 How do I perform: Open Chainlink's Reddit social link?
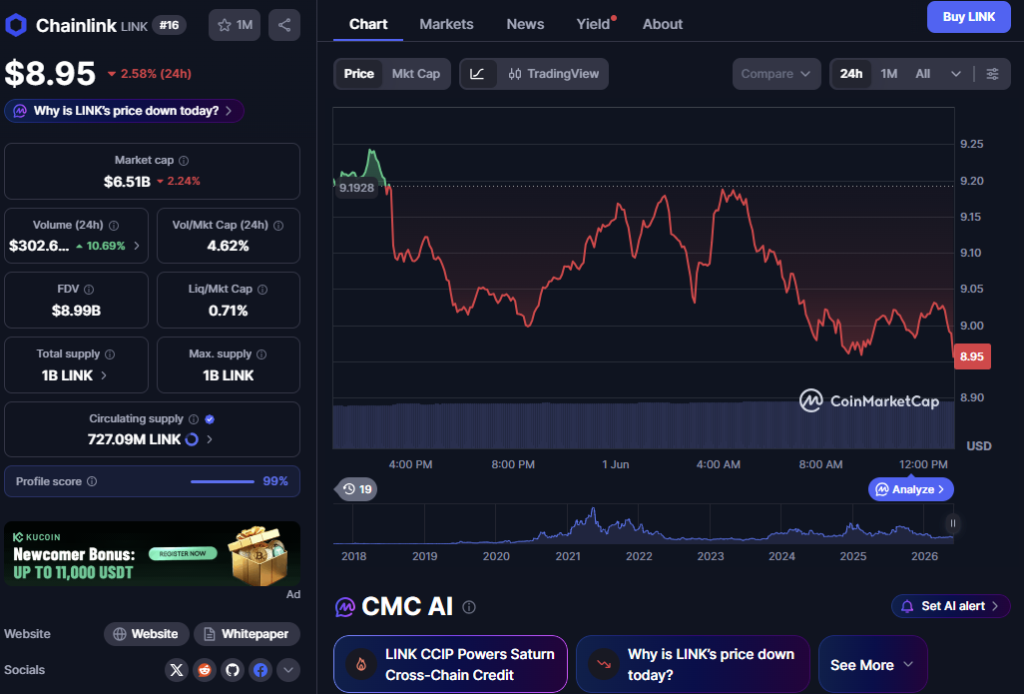click(204, 670)
